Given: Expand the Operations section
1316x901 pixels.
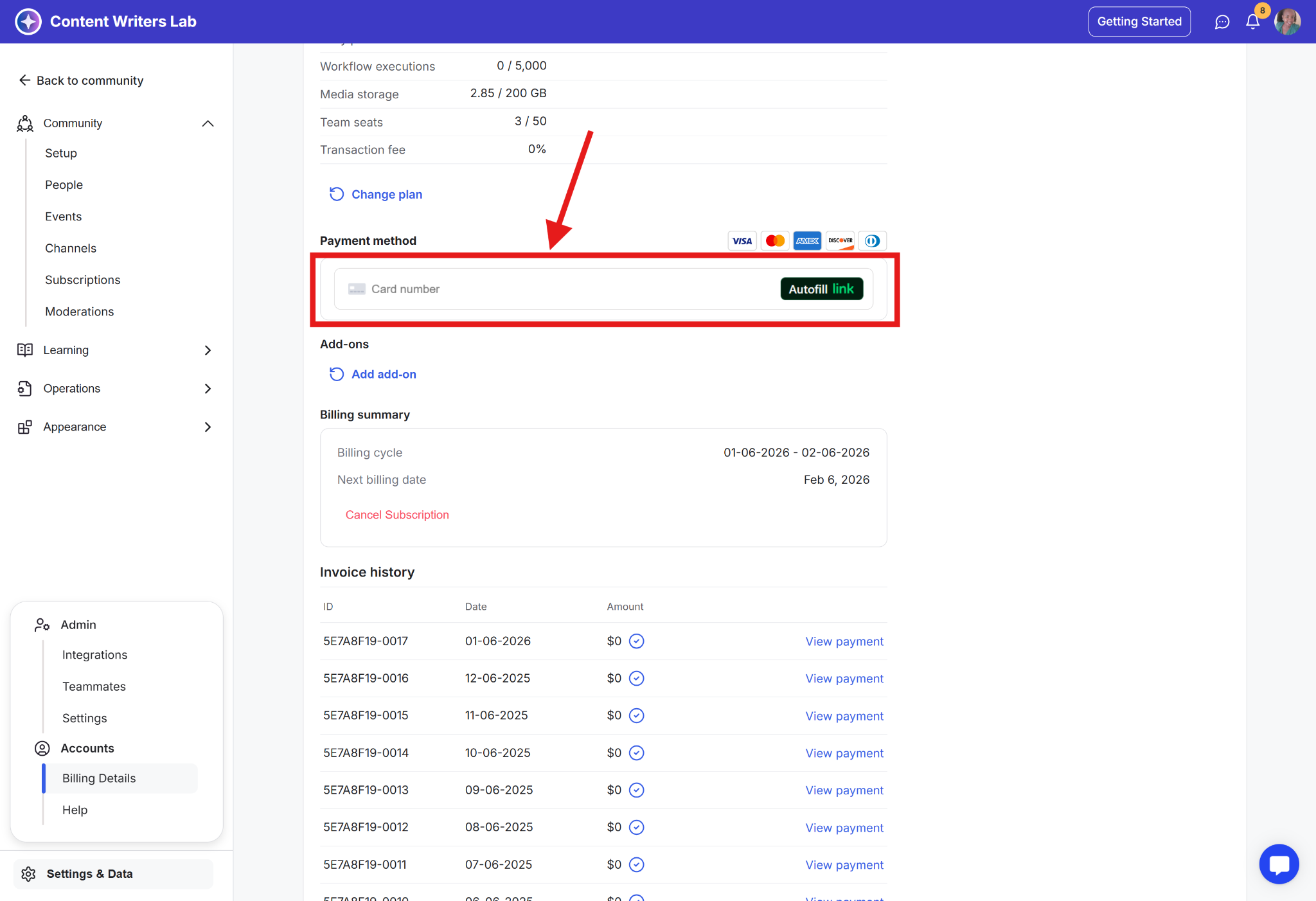Looking at the screenshot, I should [x=208, y=389].
